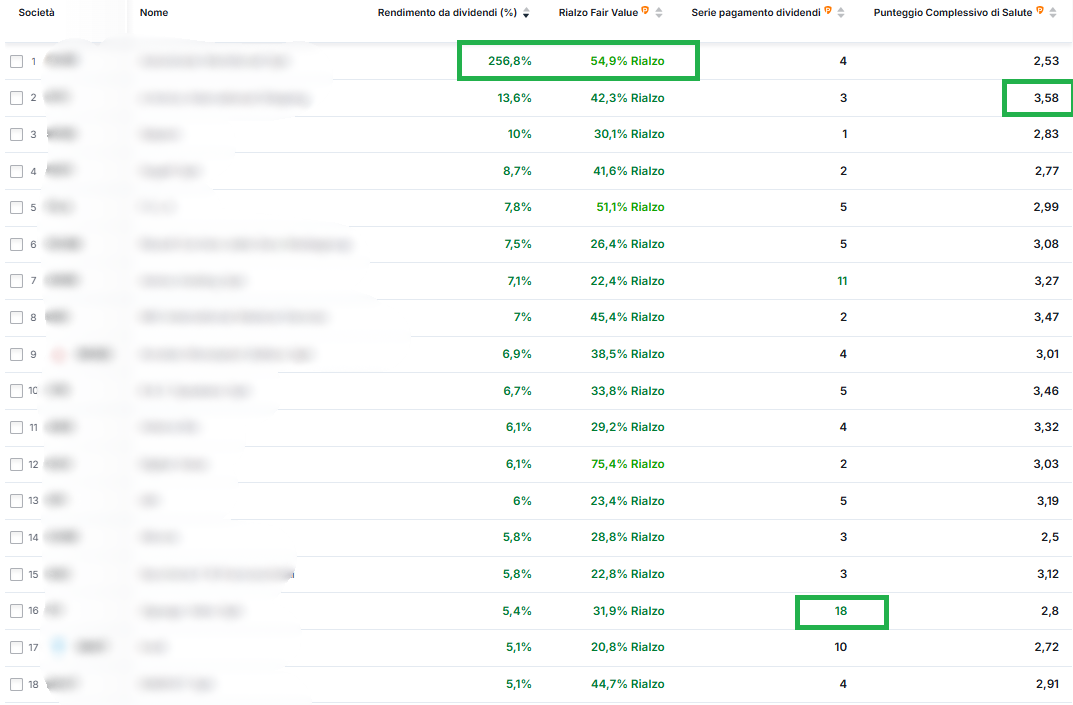
Task: Select the checkbox in row 7
Action: [16, 281]
